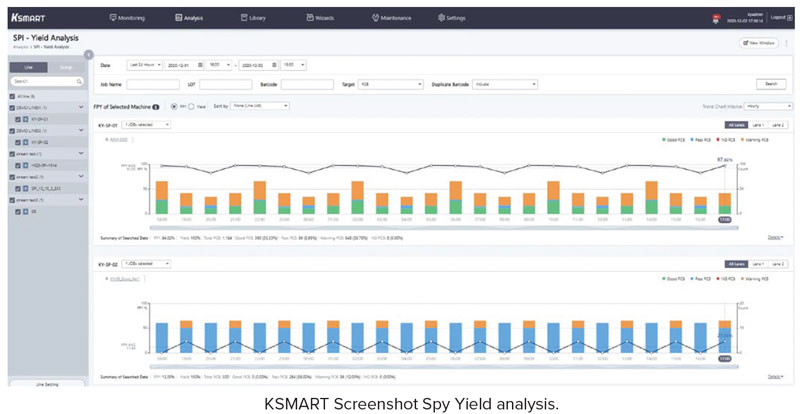Open the end date calendar icon
This screenshot has width=800, height=414.
(x=274, y=65)
